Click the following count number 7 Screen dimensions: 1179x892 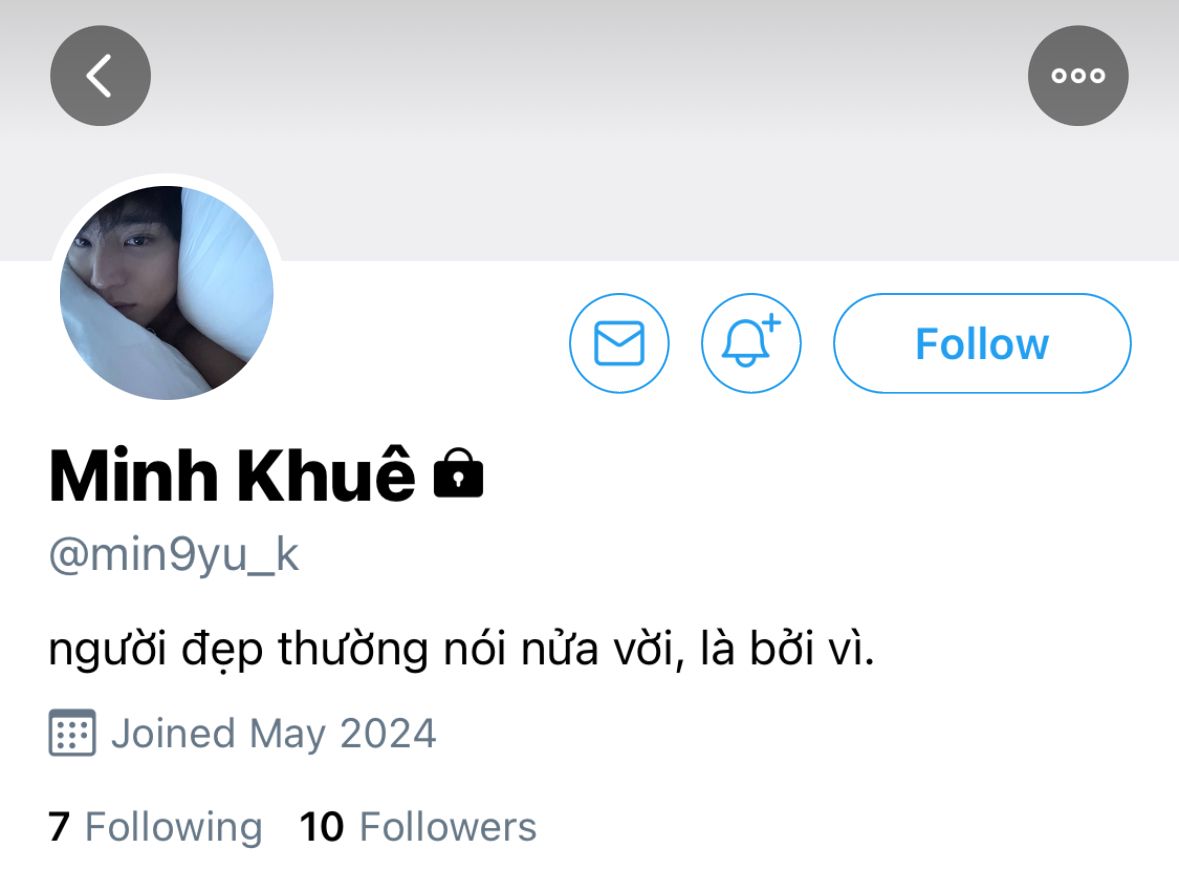(x=59, y=827)
